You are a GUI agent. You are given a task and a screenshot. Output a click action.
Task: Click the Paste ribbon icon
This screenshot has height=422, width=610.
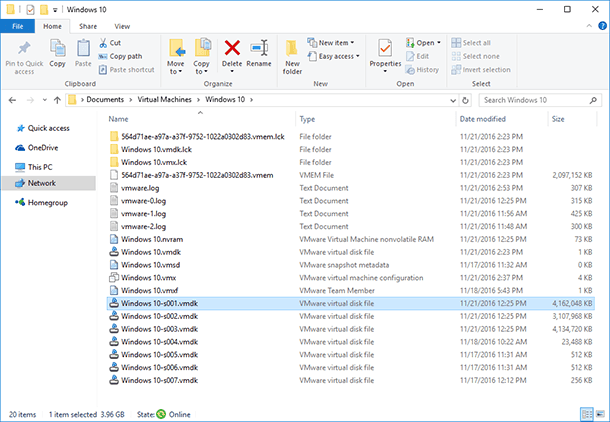coord(83,49)
